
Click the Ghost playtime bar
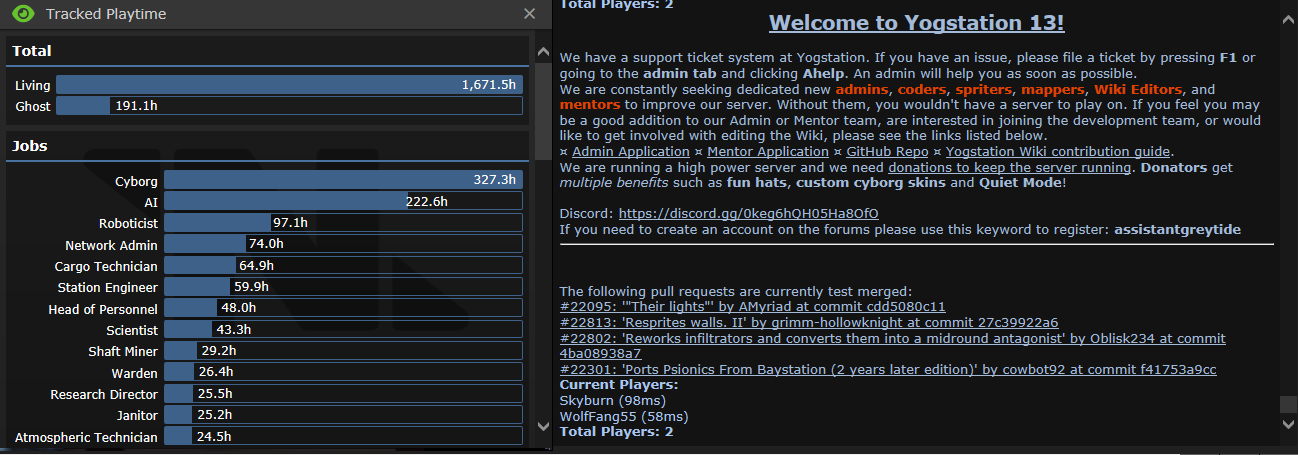[289, 106]
